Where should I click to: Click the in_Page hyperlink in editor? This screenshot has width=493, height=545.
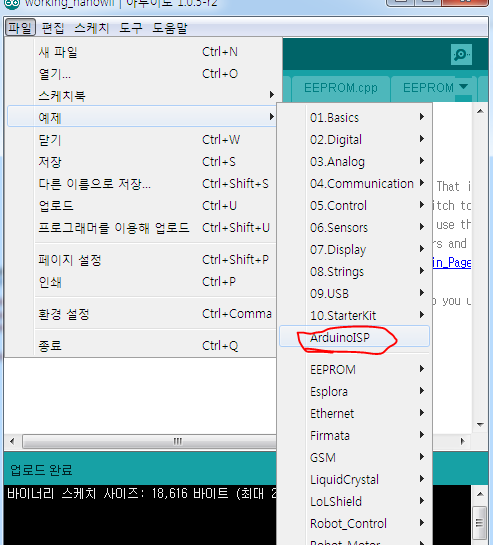tap(452, 262)
